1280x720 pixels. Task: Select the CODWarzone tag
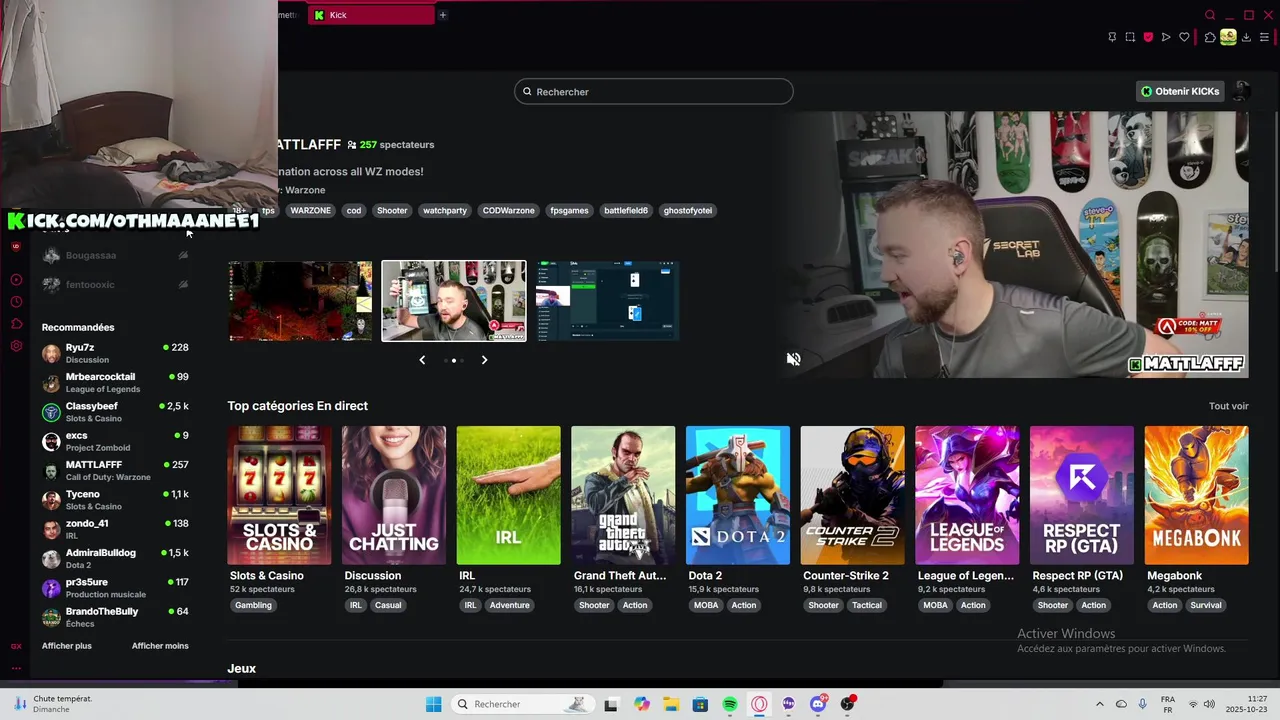[508, 211]
